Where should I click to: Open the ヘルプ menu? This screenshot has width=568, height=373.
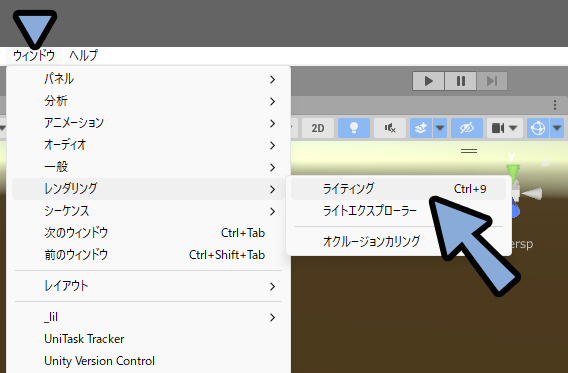pyautogui.click(x=83, y=56)
